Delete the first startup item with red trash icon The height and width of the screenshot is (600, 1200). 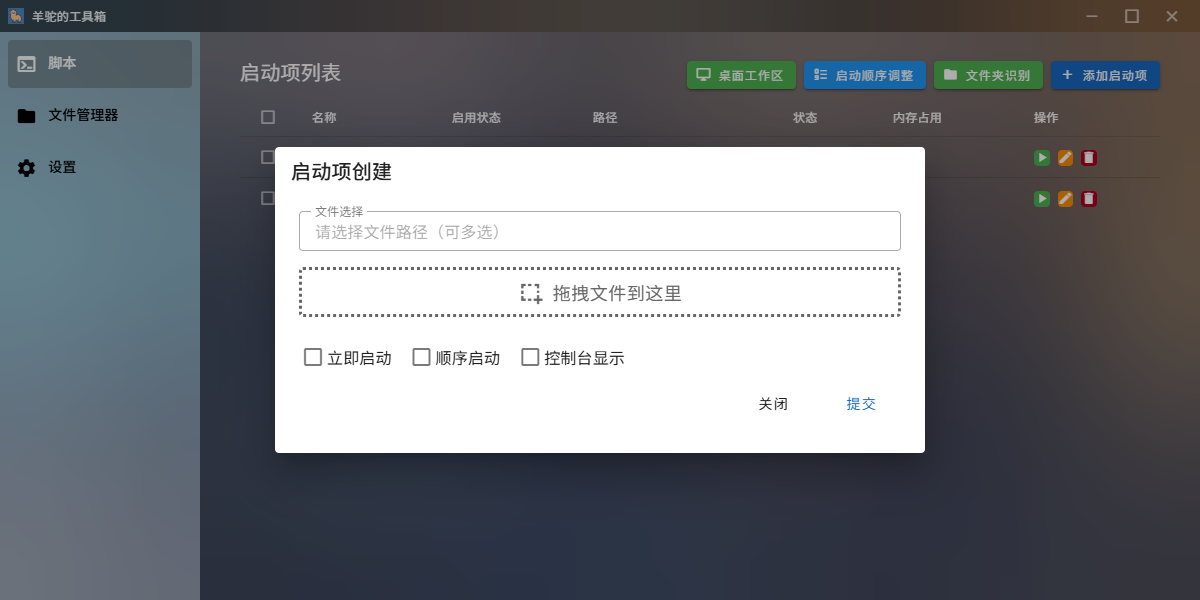[1089, 157]
